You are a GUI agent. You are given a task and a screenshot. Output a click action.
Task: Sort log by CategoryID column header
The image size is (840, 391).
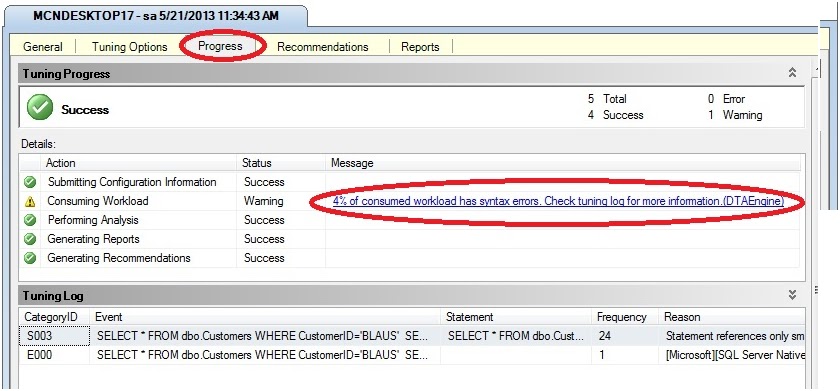pyautogui.click(x=54, y=317)
